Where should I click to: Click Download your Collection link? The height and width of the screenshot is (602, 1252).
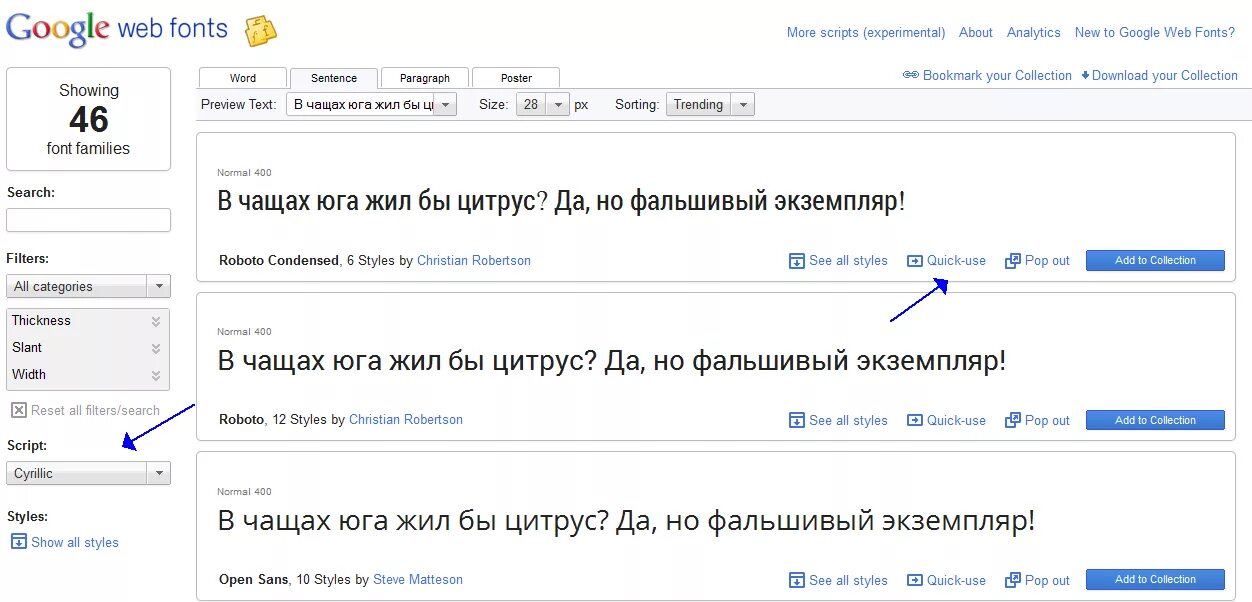[x=1165, y=75]
